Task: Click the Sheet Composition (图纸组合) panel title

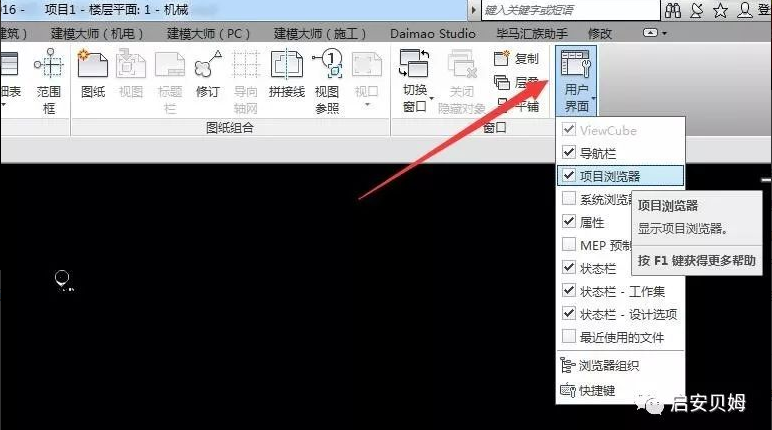Action: point(230,128)
